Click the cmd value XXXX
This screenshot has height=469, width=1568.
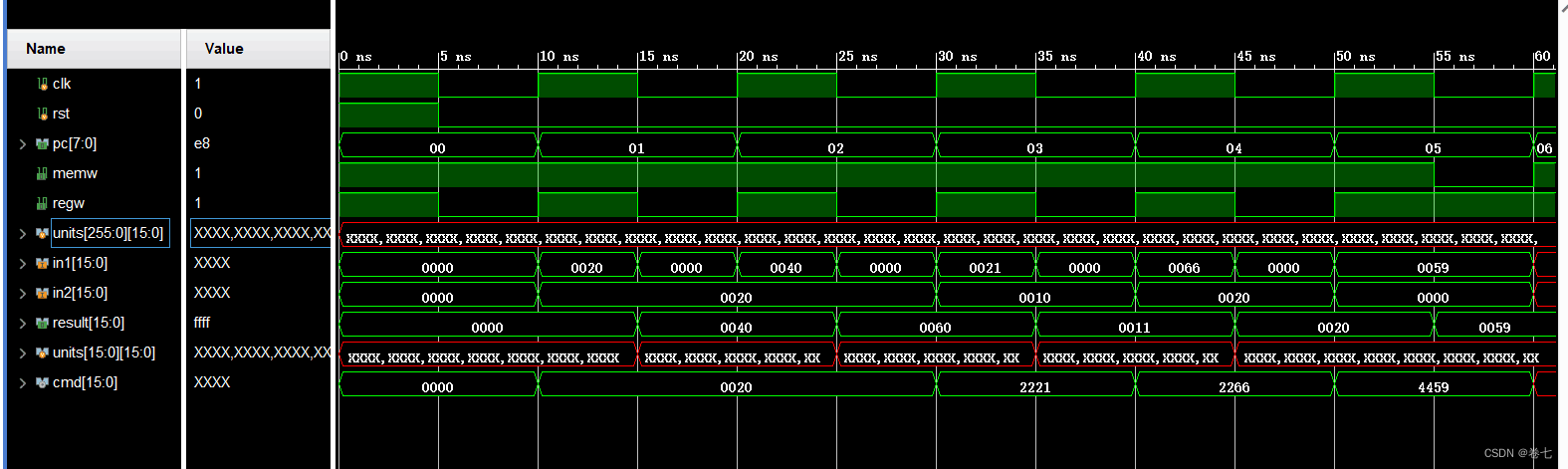(x=212, y=382)
